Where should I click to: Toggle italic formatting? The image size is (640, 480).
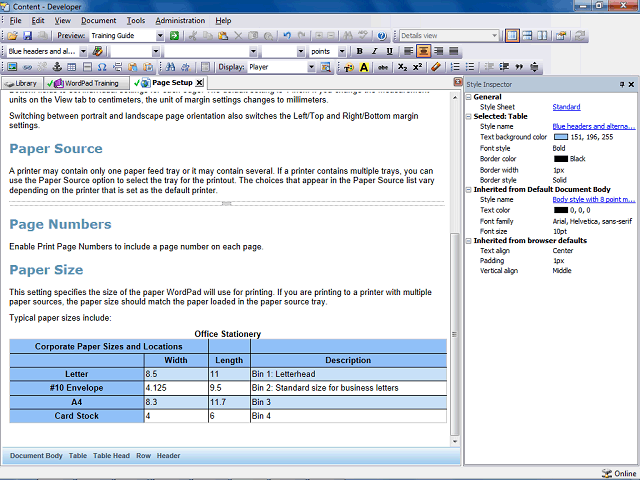tap(374, 51)
